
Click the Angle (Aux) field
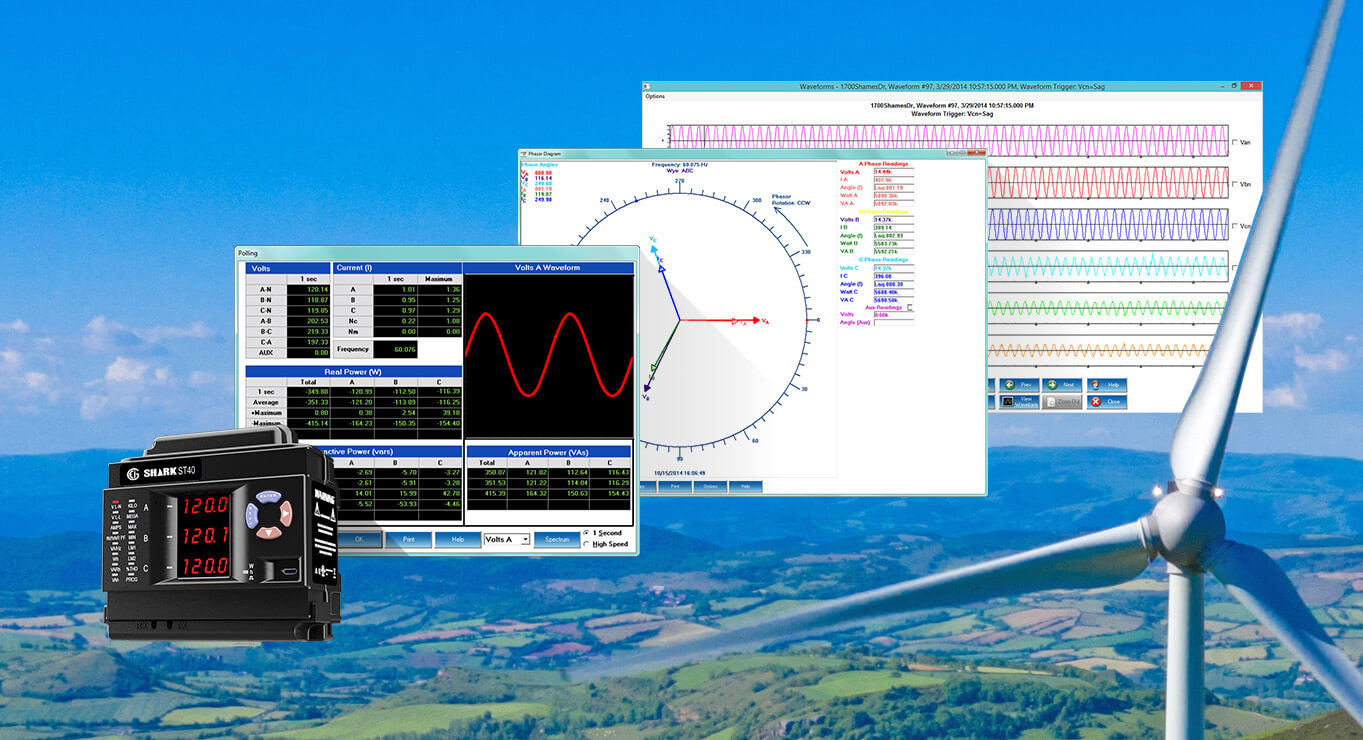[x=893, y=322]
